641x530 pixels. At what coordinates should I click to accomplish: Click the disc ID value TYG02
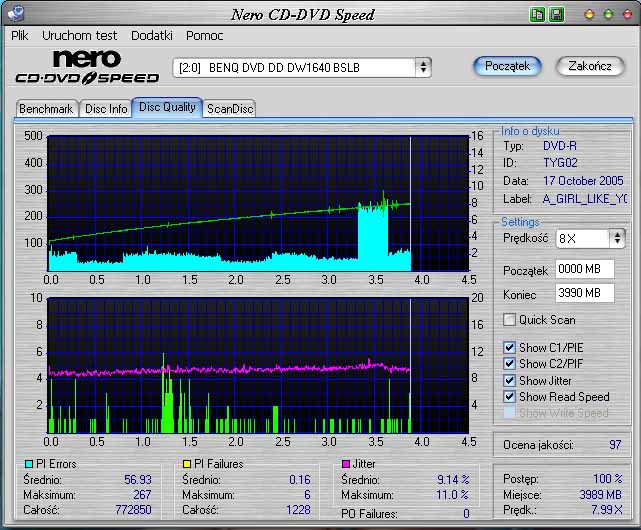560,163
